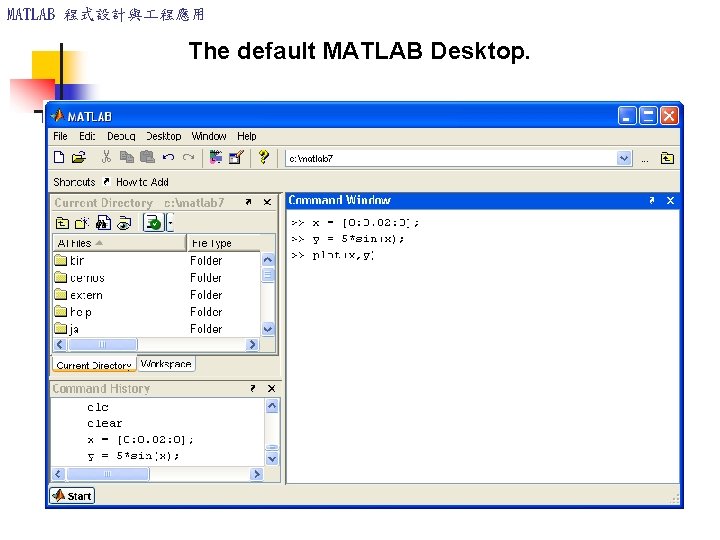Click the vertical scroll thumb in file list

coord(268,276)
